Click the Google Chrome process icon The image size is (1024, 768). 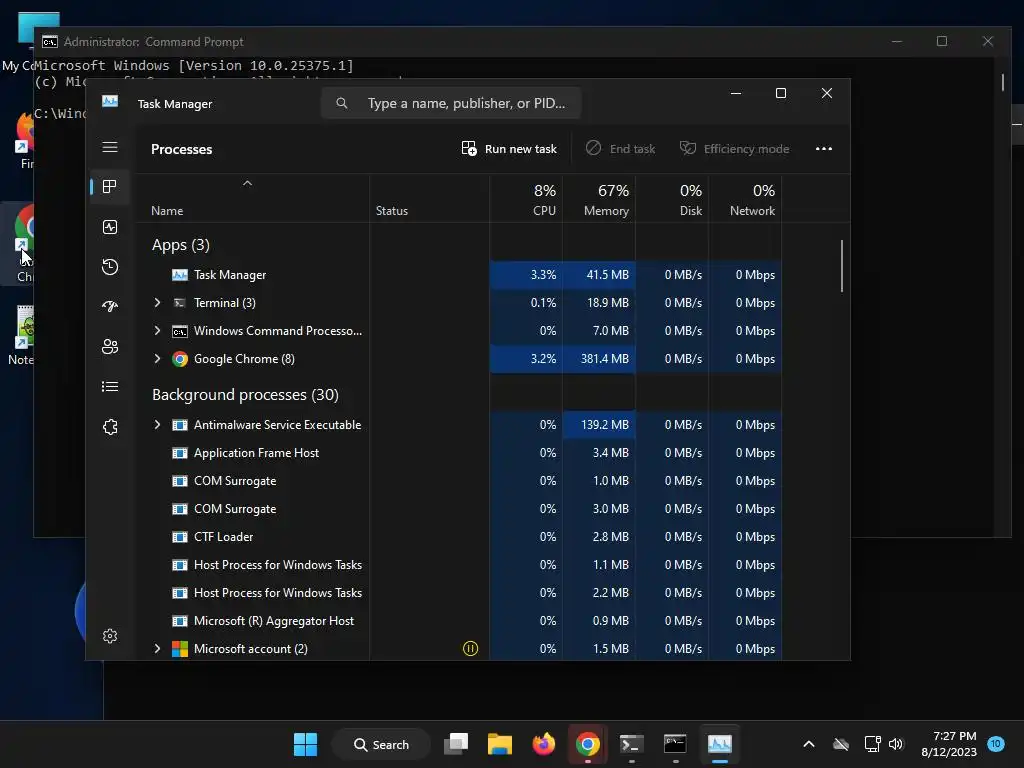click(x=180, y=359)
